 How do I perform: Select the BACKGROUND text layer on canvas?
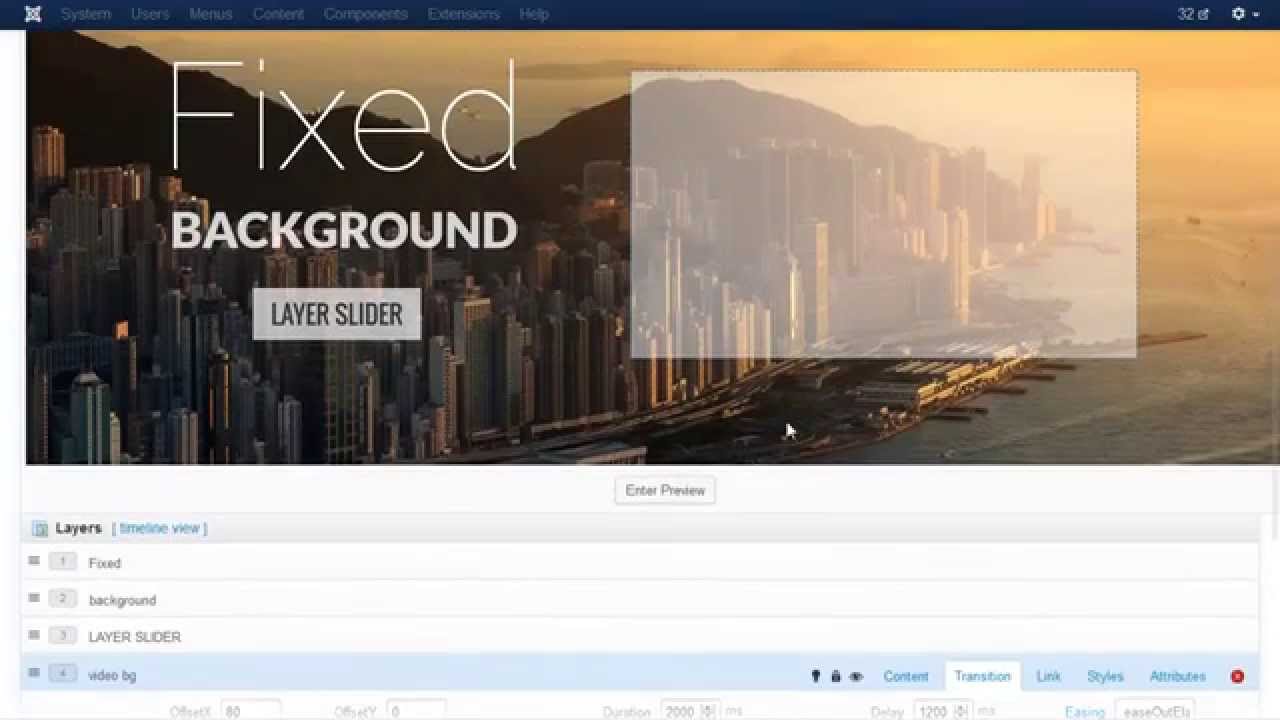[343, 230]
